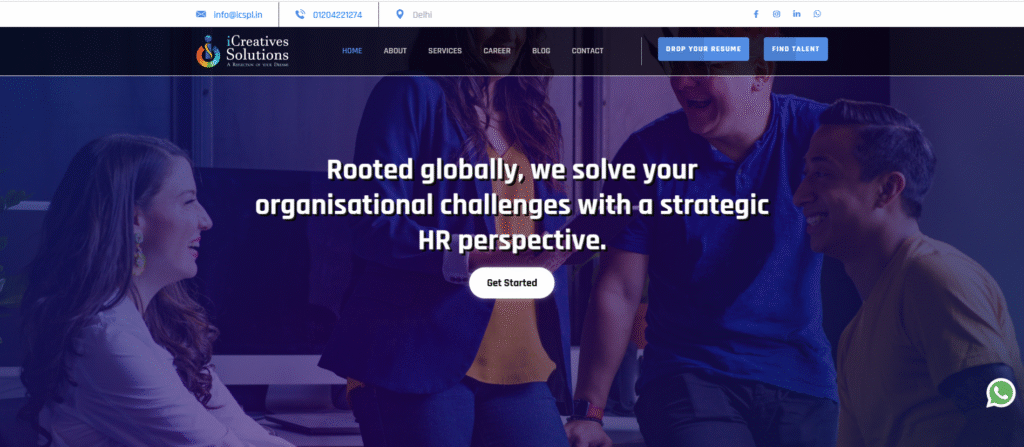Click the DROP YOUR RESUME button
Image resolution: width=1024 pixels, height=447 pixels.
tap(703, 49)
